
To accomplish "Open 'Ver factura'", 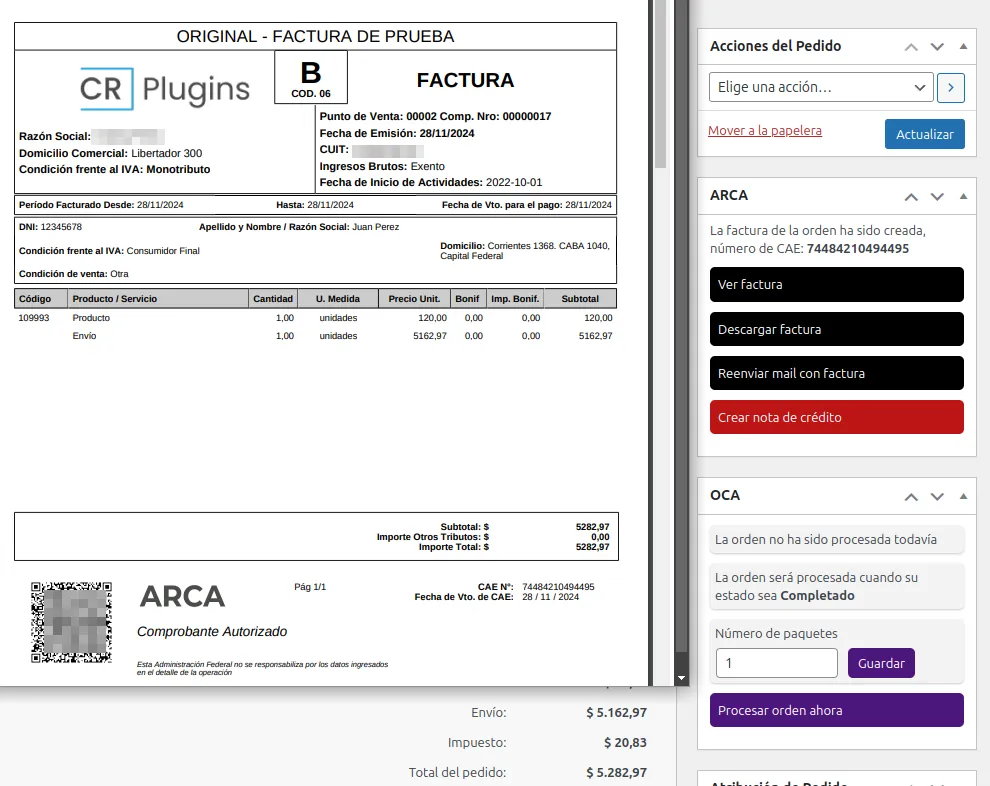I will coord(836,284).
